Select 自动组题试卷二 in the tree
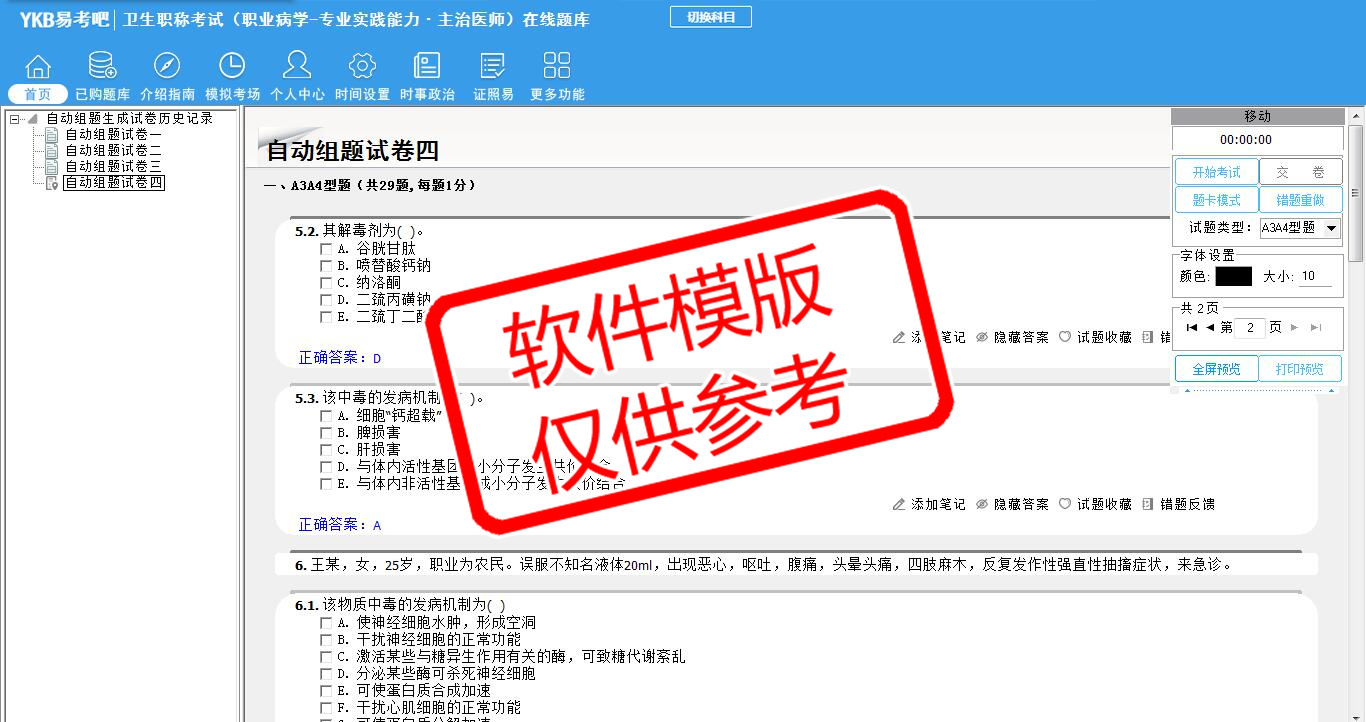The width and height of the screenshot is (1366, 722). pos(113,151)
